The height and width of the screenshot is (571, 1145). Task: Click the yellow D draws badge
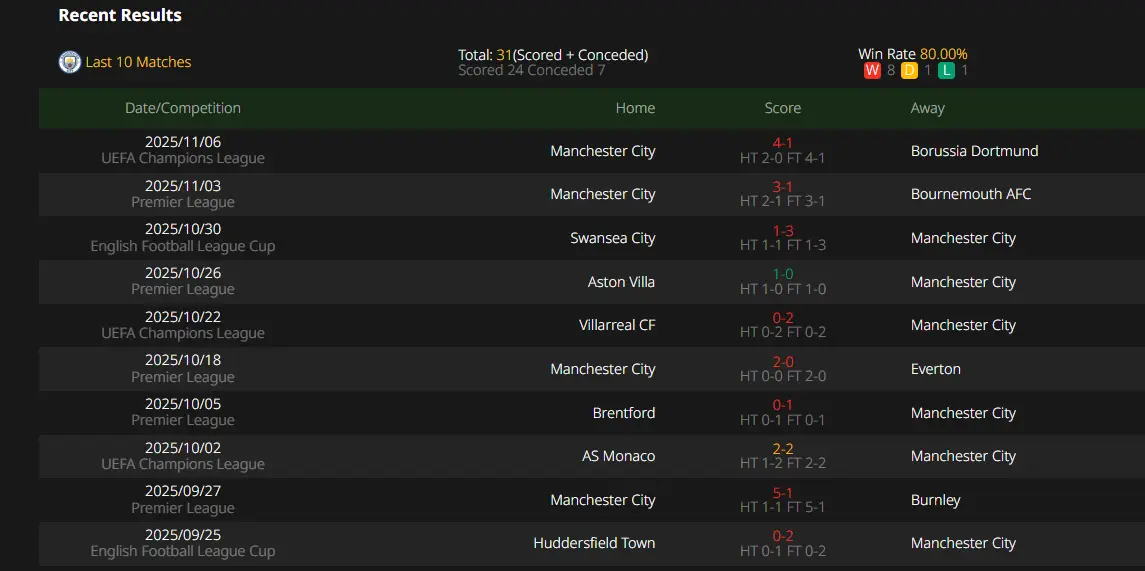[909, 70]
